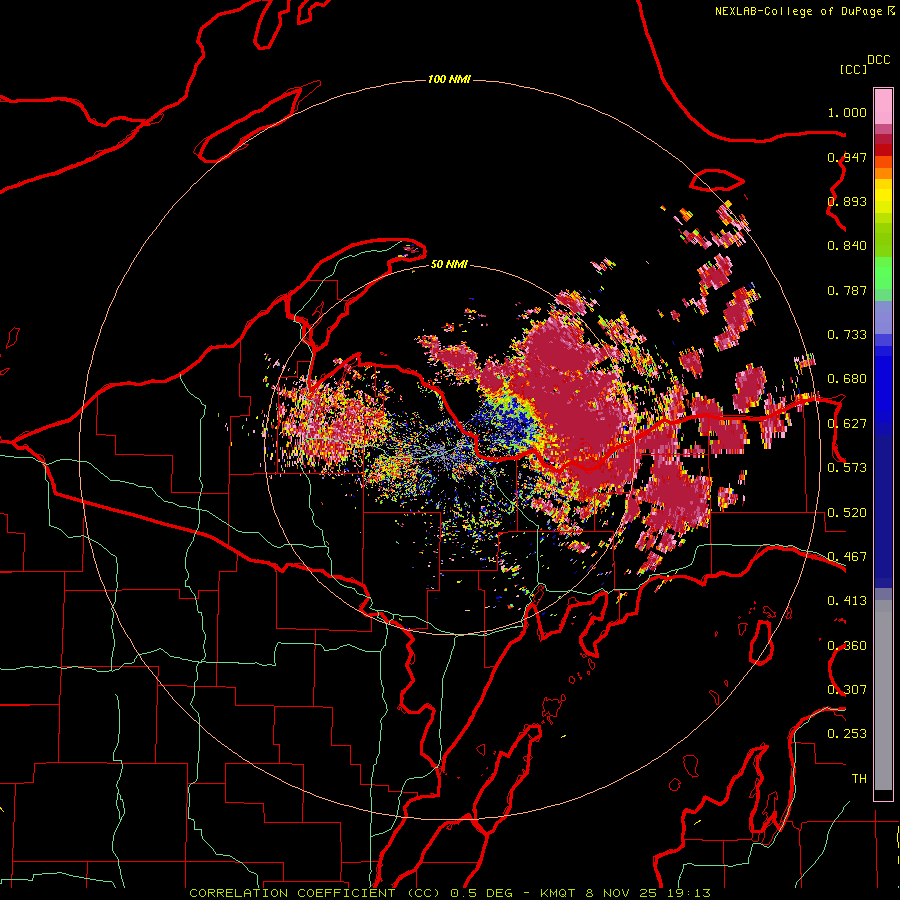The width and height of the screenshot is (900, 900).
Task: Click the 0.787 legend value
Action: 847,290
